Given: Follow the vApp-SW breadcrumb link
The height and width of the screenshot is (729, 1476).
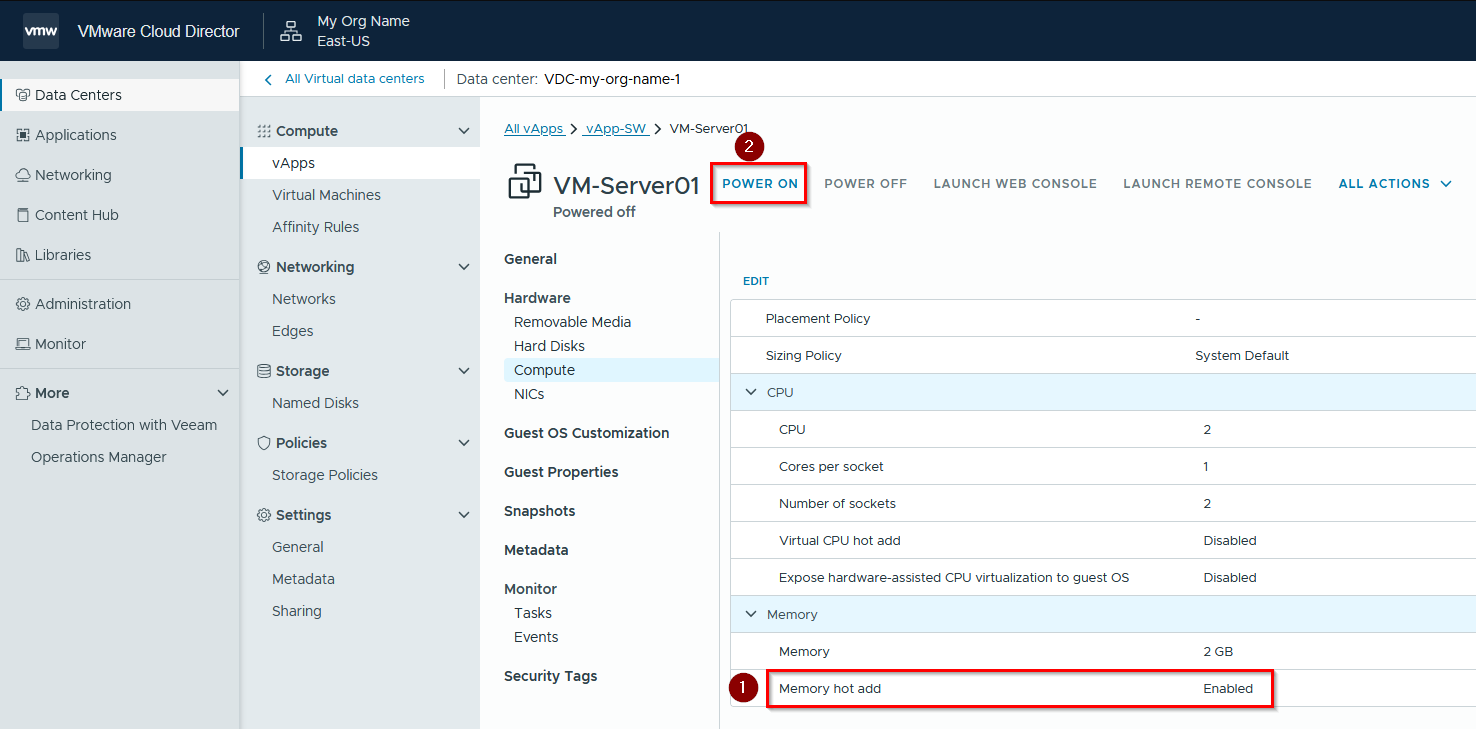Looking at the screenshot, I should coord(616,129).
